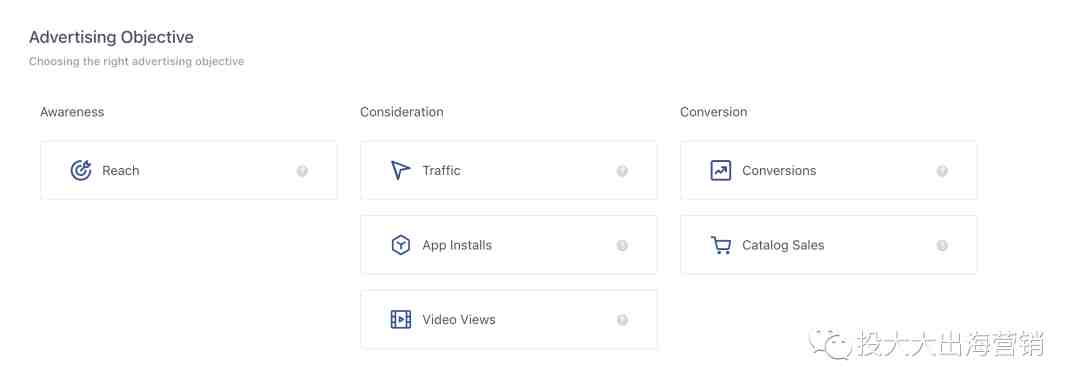Show help info for Video Views
Image resolution: width=1080 pixels, height=392 pixels.
(x=622, y=320)
